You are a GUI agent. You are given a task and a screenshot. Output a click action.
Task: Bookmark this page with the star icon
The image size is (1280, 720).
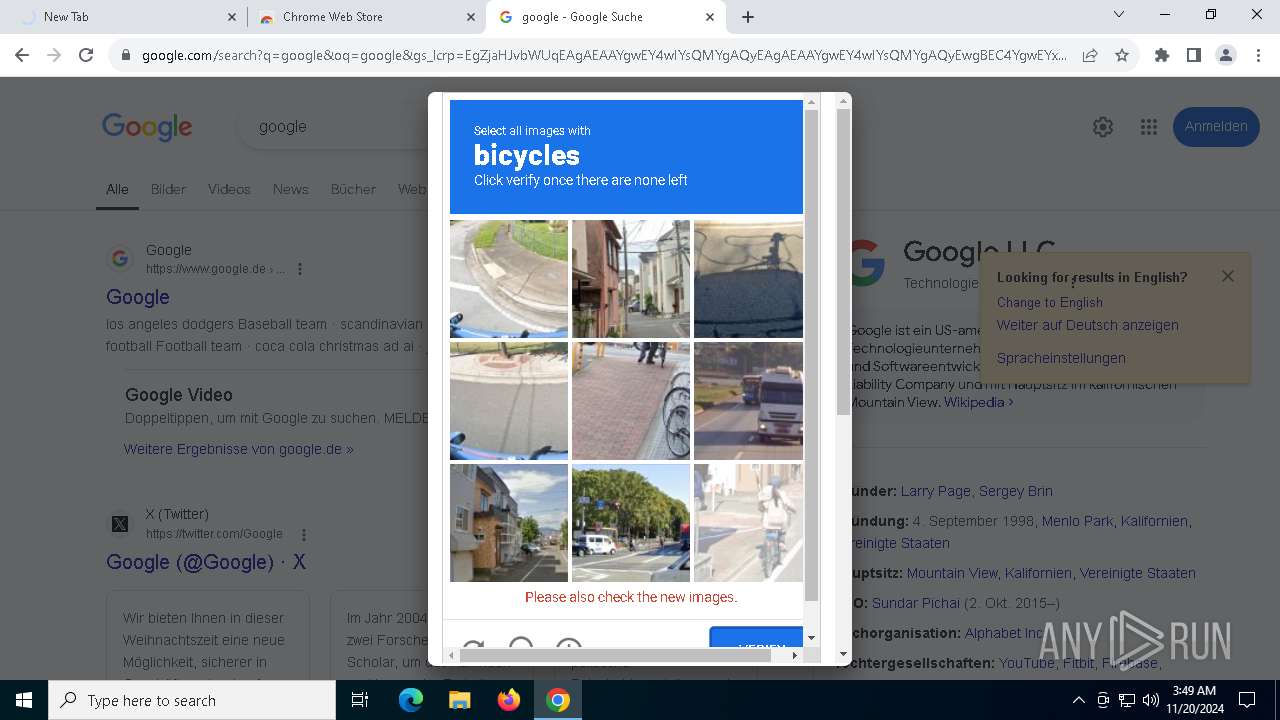pos(1122,55)
